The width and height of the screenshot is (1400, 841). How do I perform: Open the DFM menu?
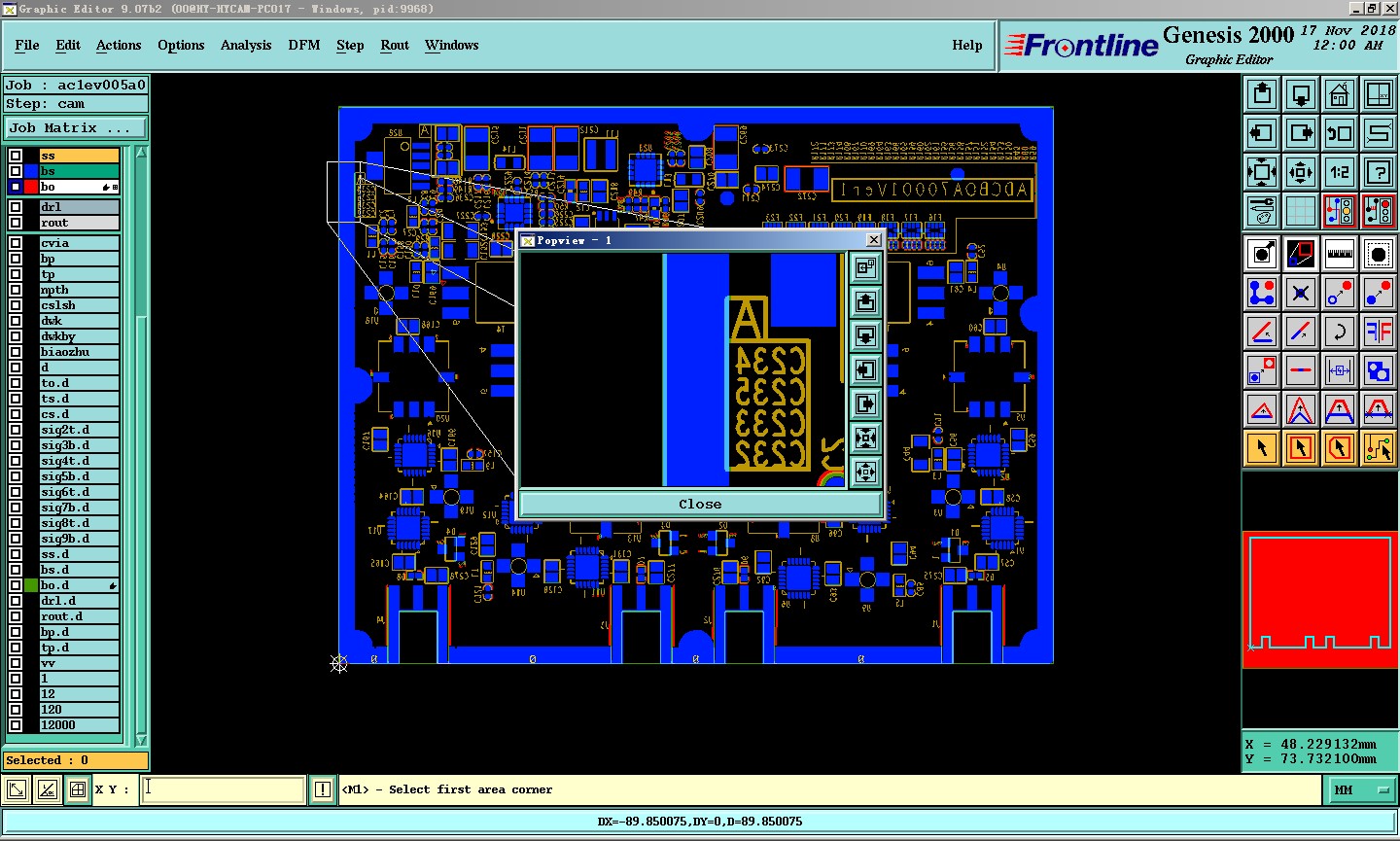(x=304, y=45)
